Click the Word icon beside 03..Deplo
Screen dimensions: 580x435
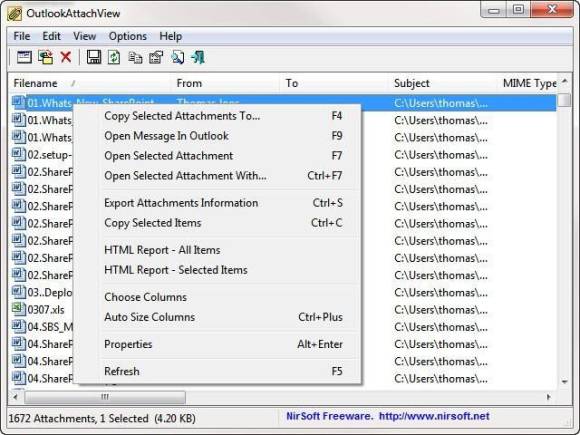18,292
